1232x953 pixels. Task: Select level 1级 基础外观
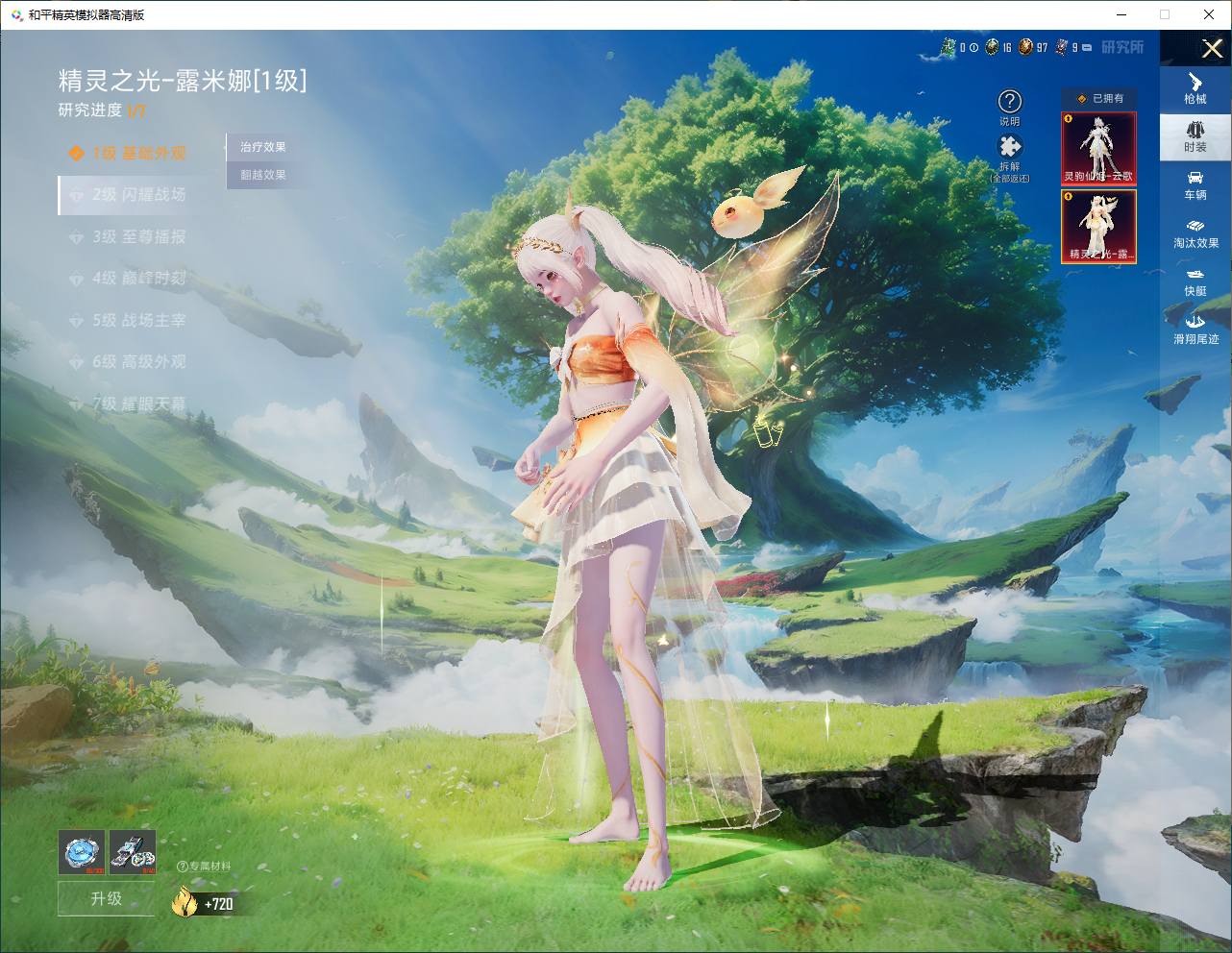click(128, 153)
